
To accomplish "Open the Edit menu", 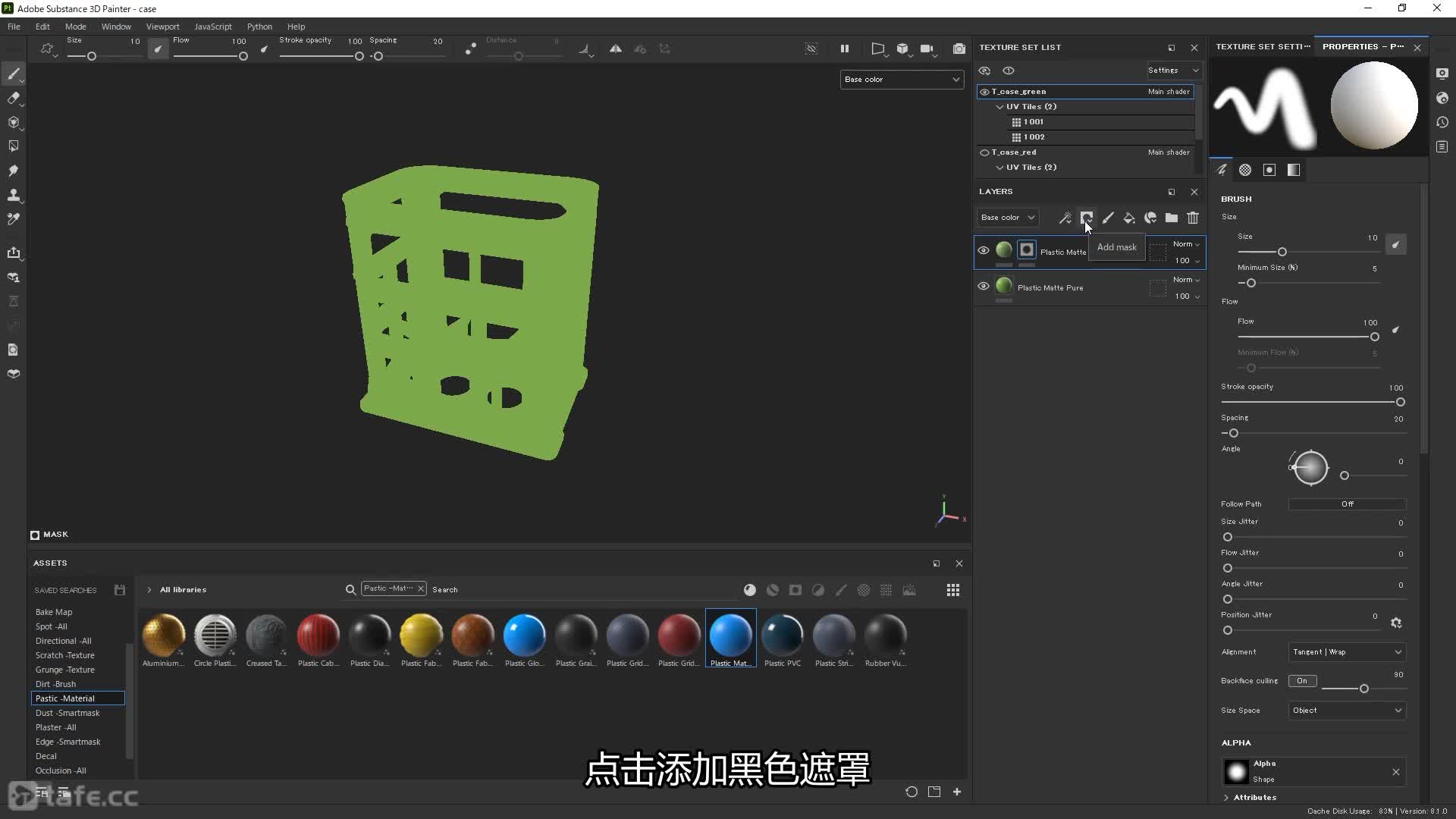I will click(42, 27).
